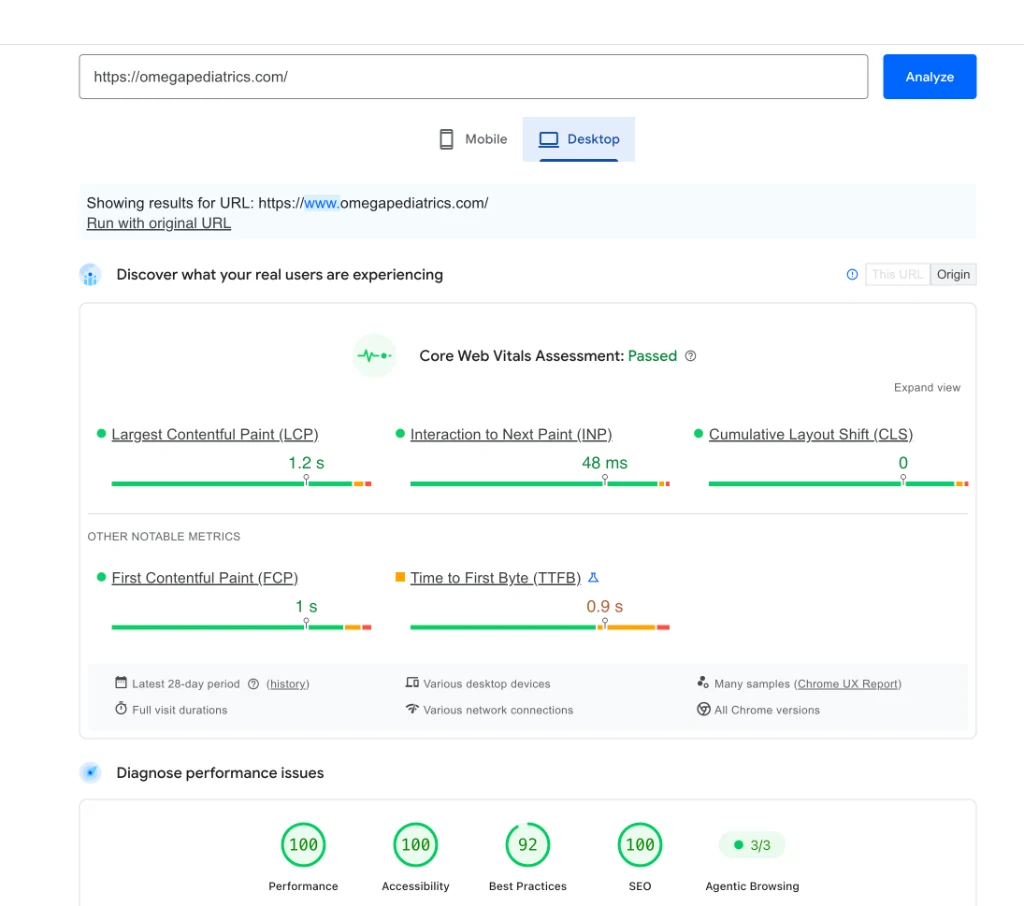Click the FCP distribution bar
The width and height of the screenshot is (1024, 906).
click(x=241, y=627)
